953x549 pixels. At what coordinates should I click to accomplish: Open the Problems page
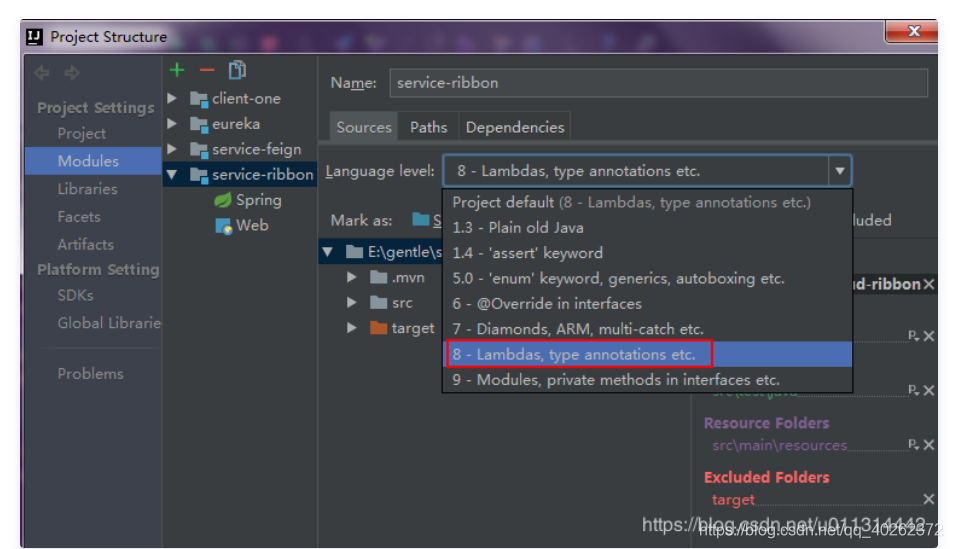tap(91, 374)
